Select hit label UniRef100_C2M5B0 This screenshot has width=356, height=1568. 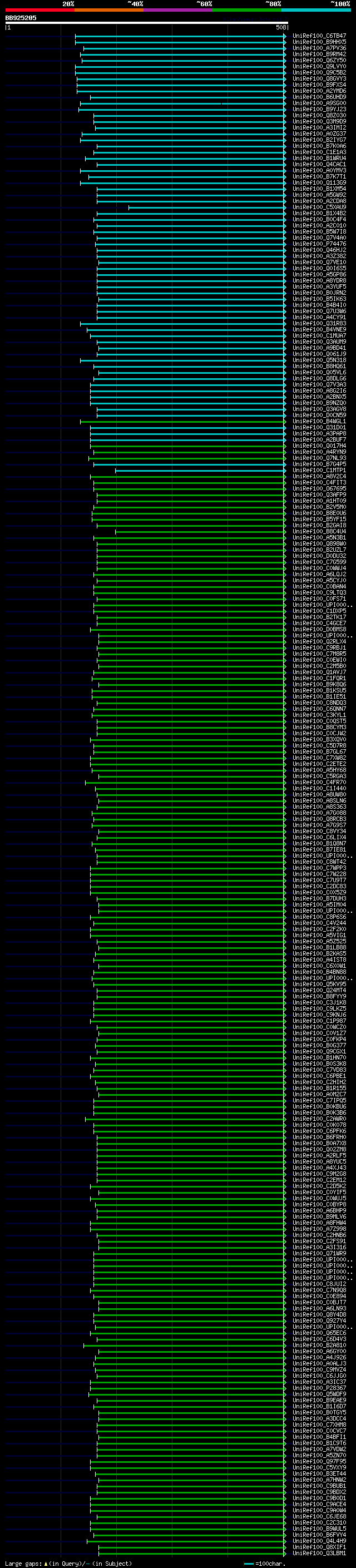319,666
